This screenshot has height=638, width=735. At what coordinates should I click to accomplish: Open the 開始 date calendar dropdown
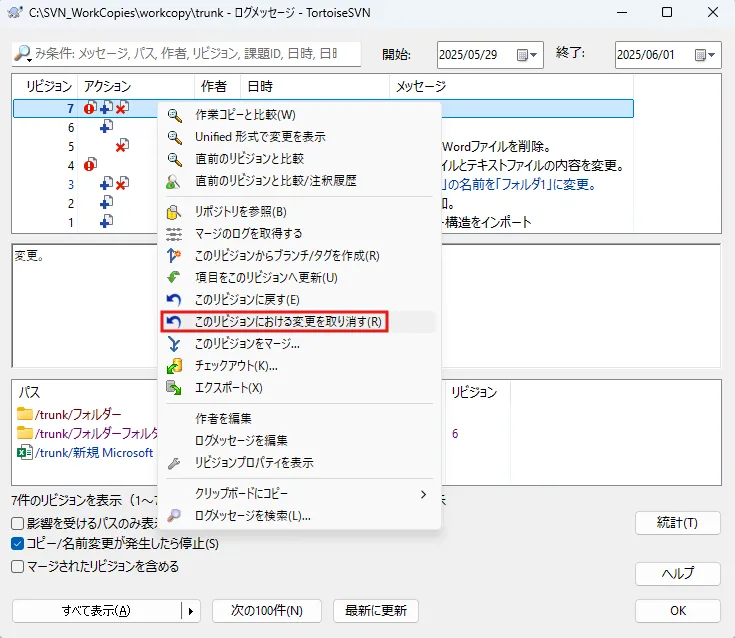tap(527, 55)
